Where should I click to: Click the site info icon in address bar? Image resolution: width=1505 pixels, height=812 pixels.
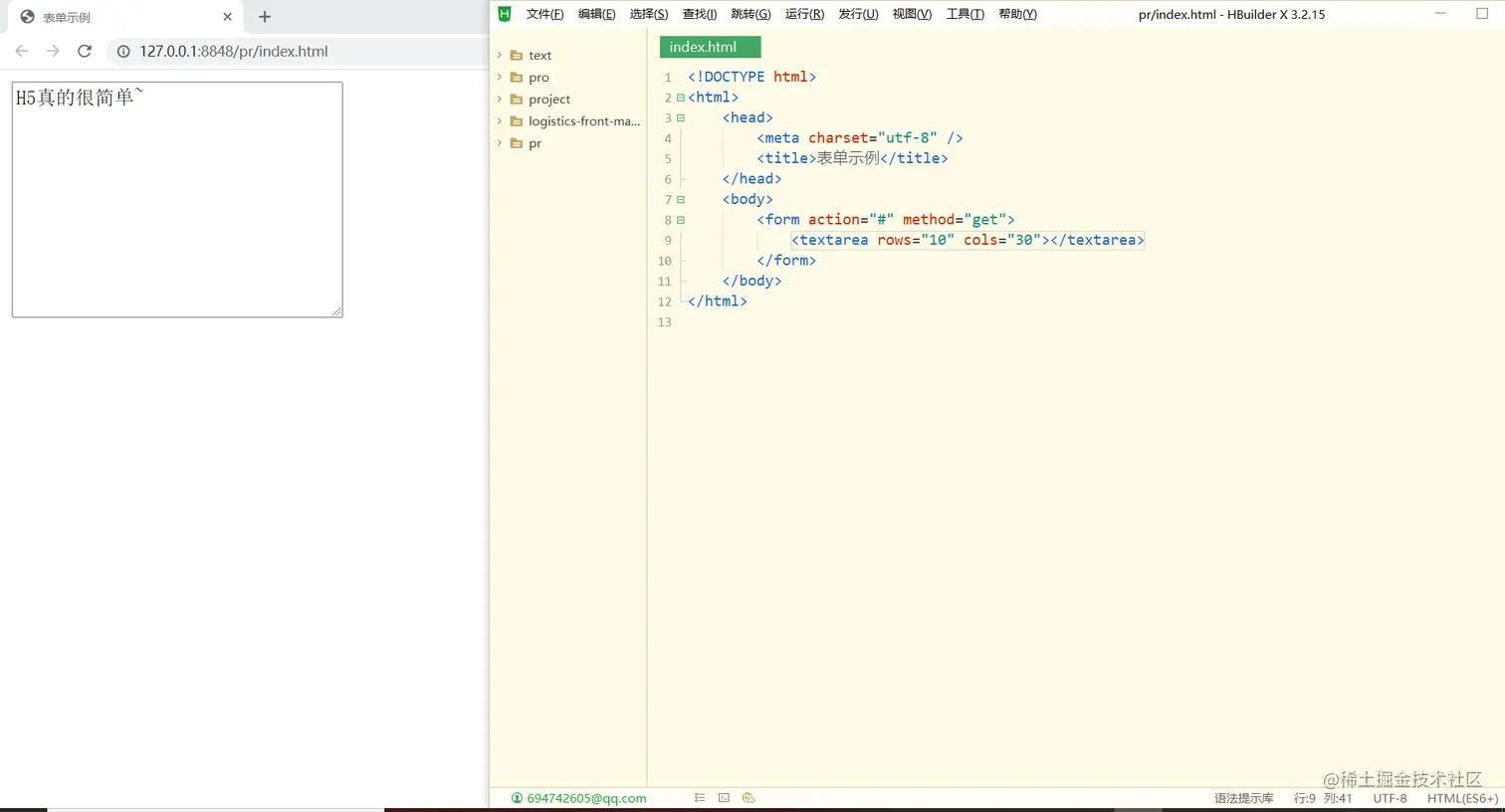tap(123, 52)
